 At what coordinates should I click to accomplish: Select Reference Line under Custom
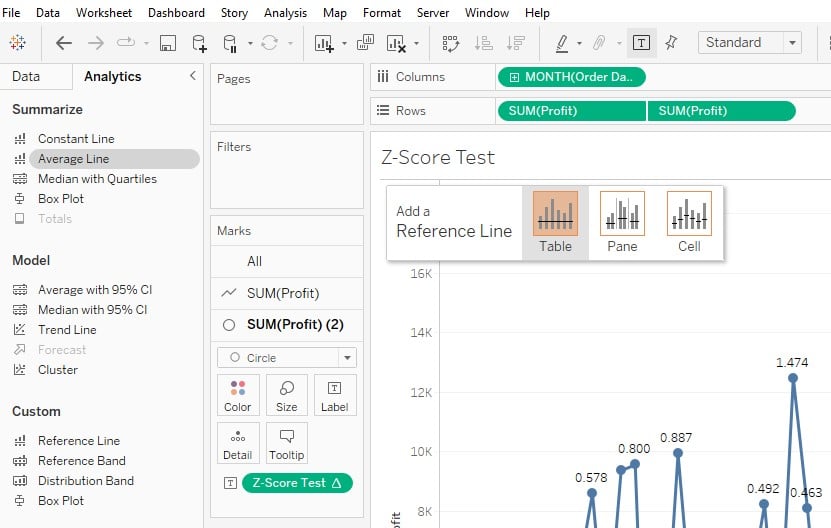click(x=79, y=441)
